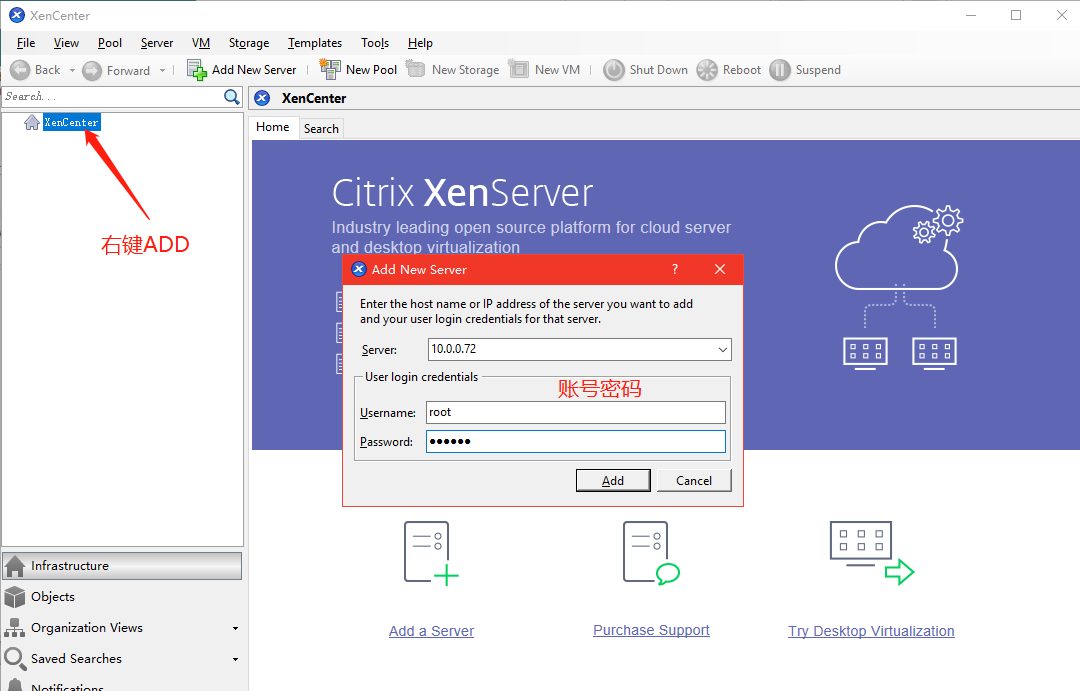The width and height of the screenshot is (1080, 691).
Task: Click New Pool toolbar icon
Action: coord(331,69)
